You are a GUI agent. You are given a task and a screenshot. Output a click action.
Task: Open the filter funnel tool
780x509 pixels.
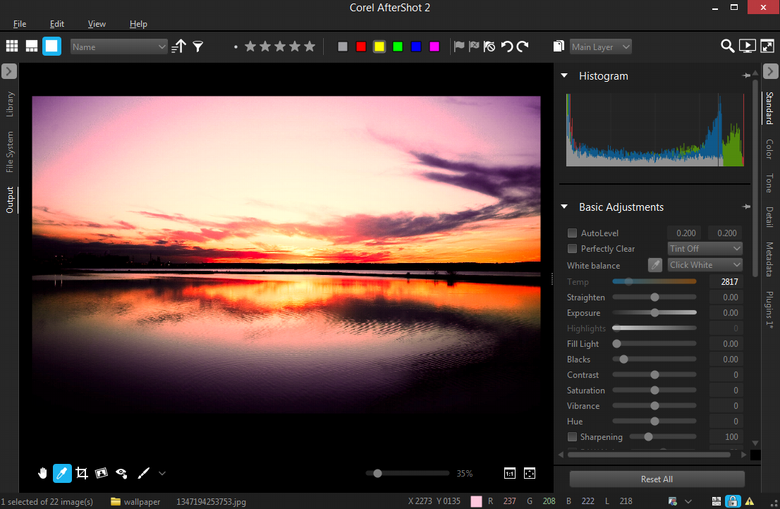pyautogui.click(x=198, y=46)
